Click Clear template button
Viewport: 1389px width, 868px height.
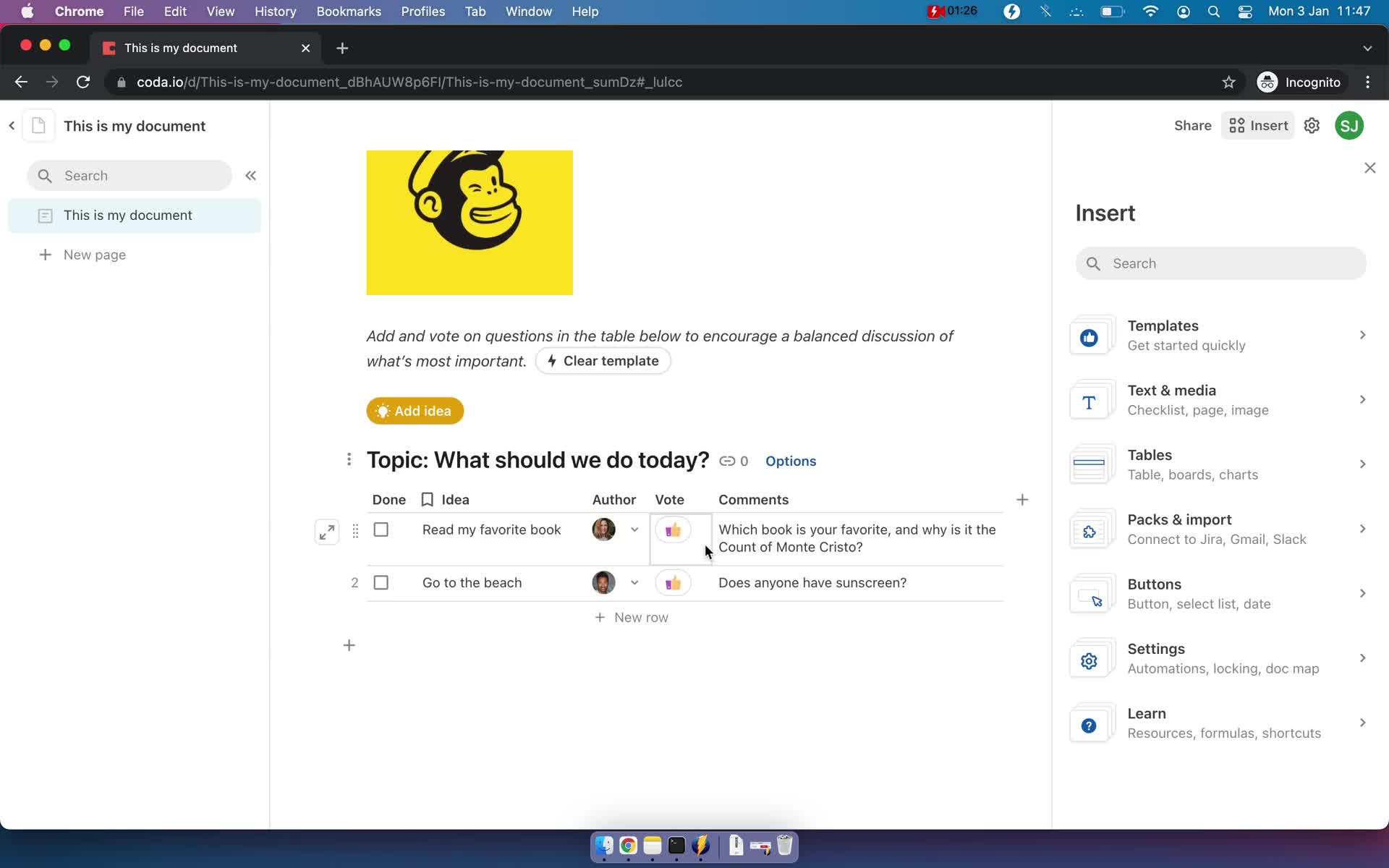[x=604, y=361]
